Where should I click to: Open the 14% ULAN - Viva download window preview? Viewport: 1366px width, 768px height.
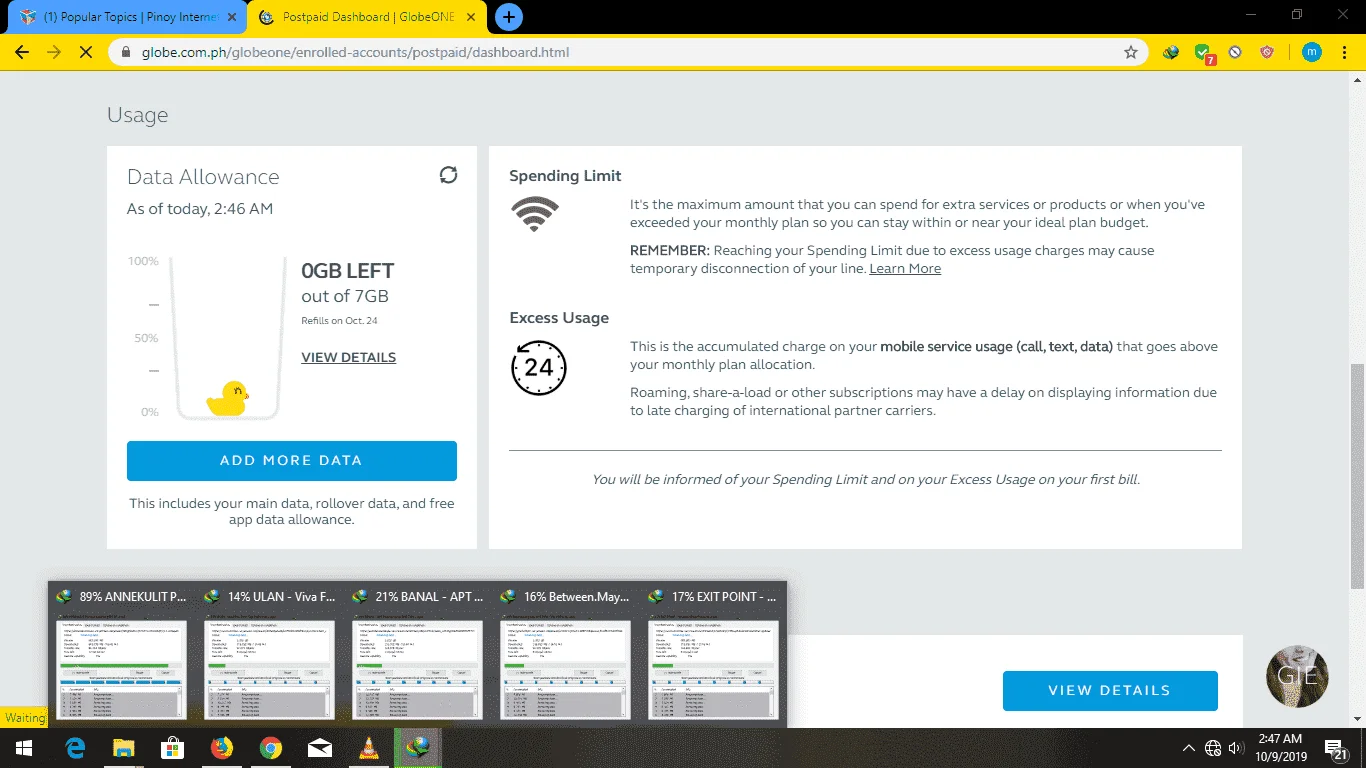click(x=269, y=654)
